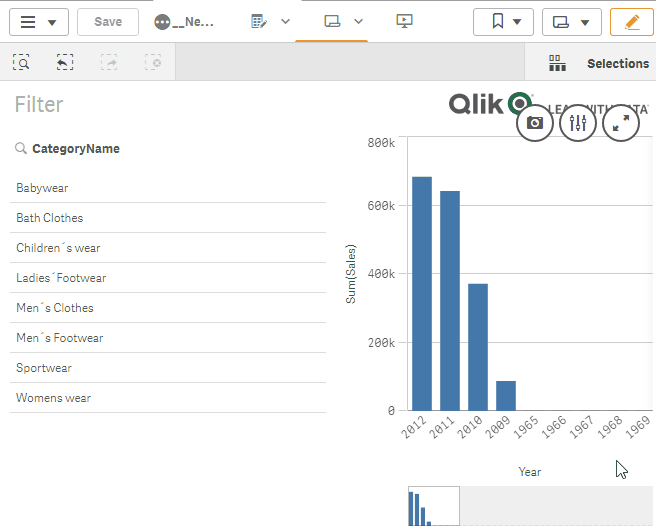Click the orange Edit pencil button
The width and height of the screenshot is (656, 530).
click(632, 22)
